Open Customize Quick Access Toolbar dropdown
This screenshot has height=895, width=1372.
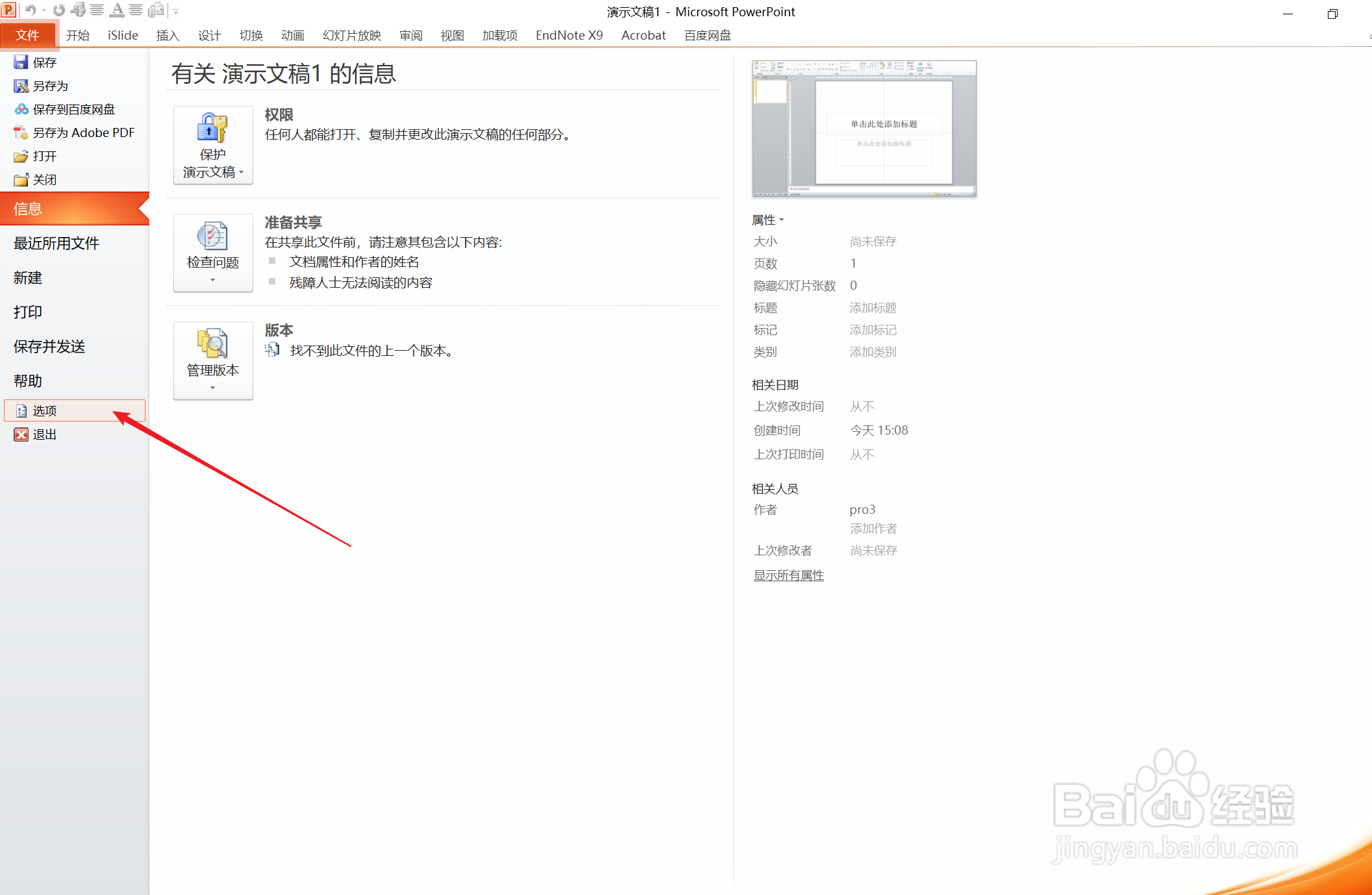pos(176,12)
